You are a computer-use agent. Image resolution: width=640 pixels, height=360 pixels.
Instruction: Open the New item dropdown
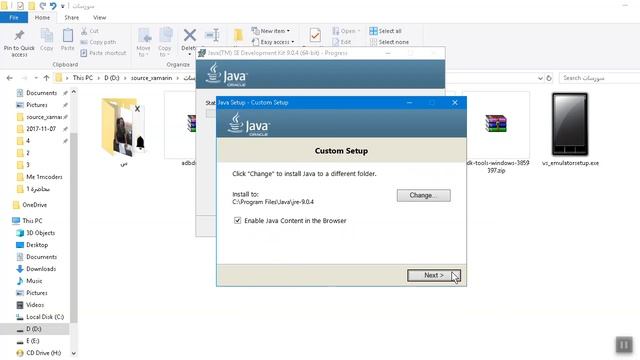(x=271, y=31)
